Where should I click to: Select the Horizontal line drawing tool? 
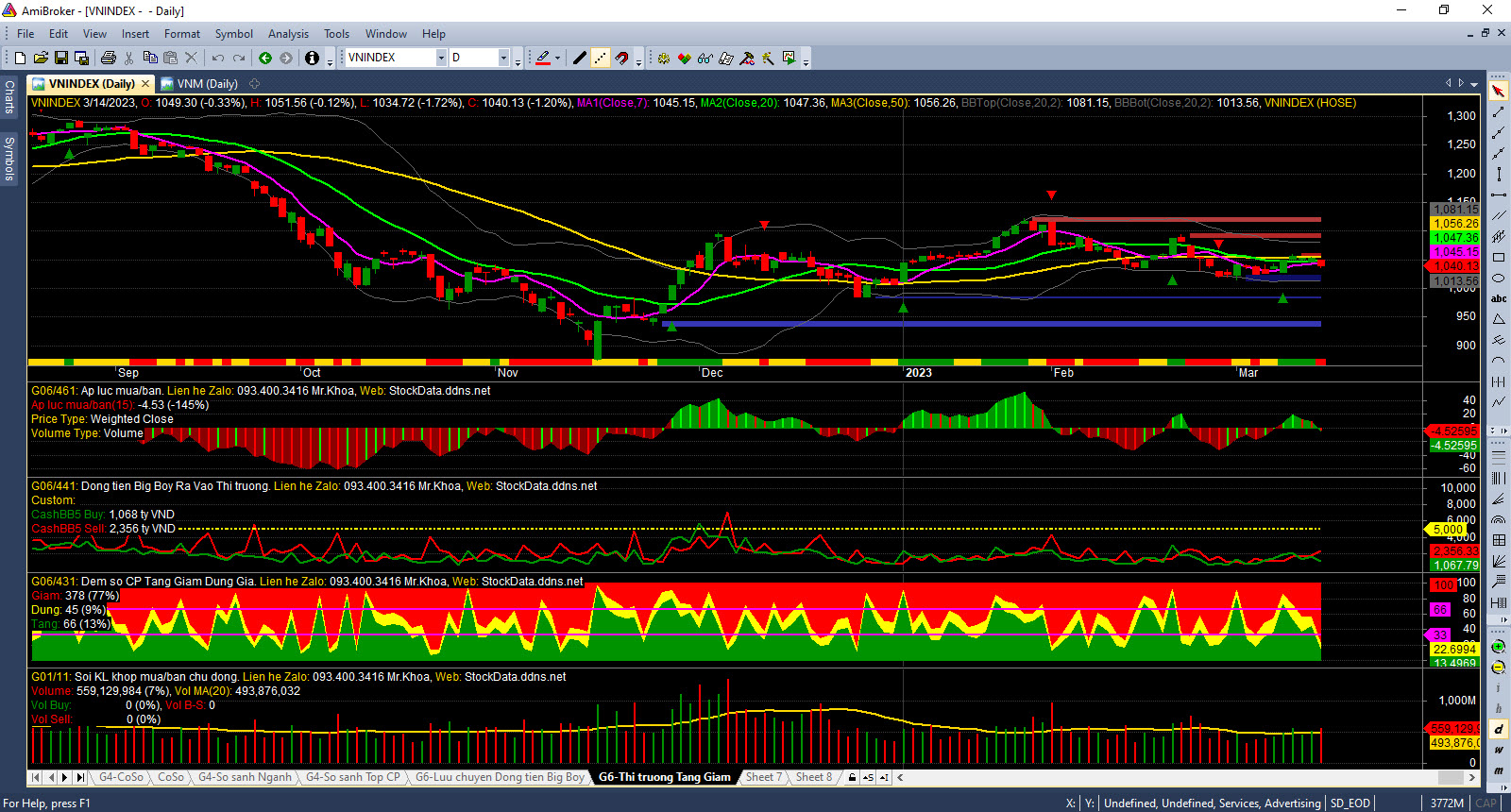click(x=1499, y=195)
